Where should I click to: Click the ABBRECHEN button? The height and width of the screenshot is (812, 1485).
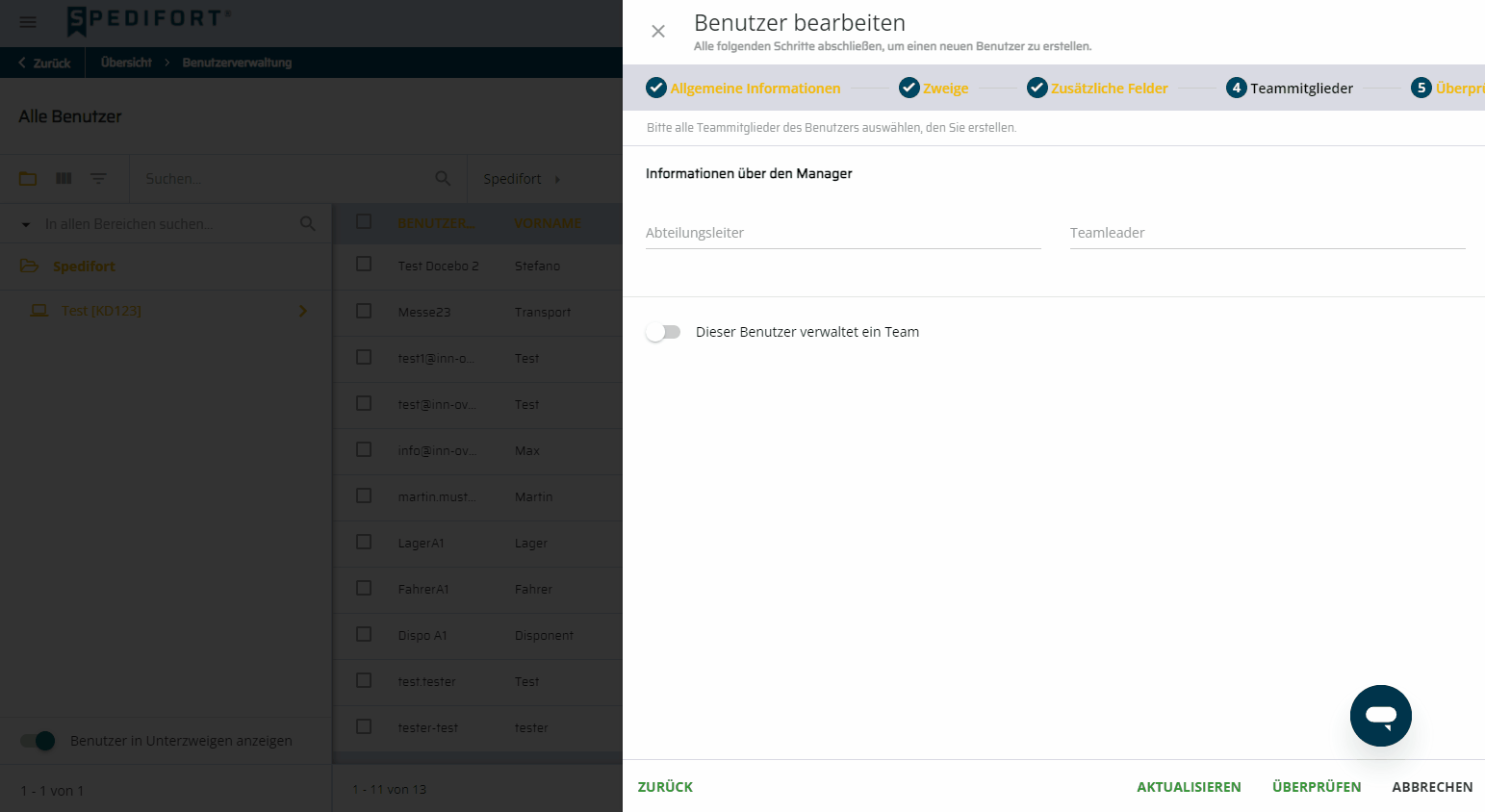[1432, 787]
